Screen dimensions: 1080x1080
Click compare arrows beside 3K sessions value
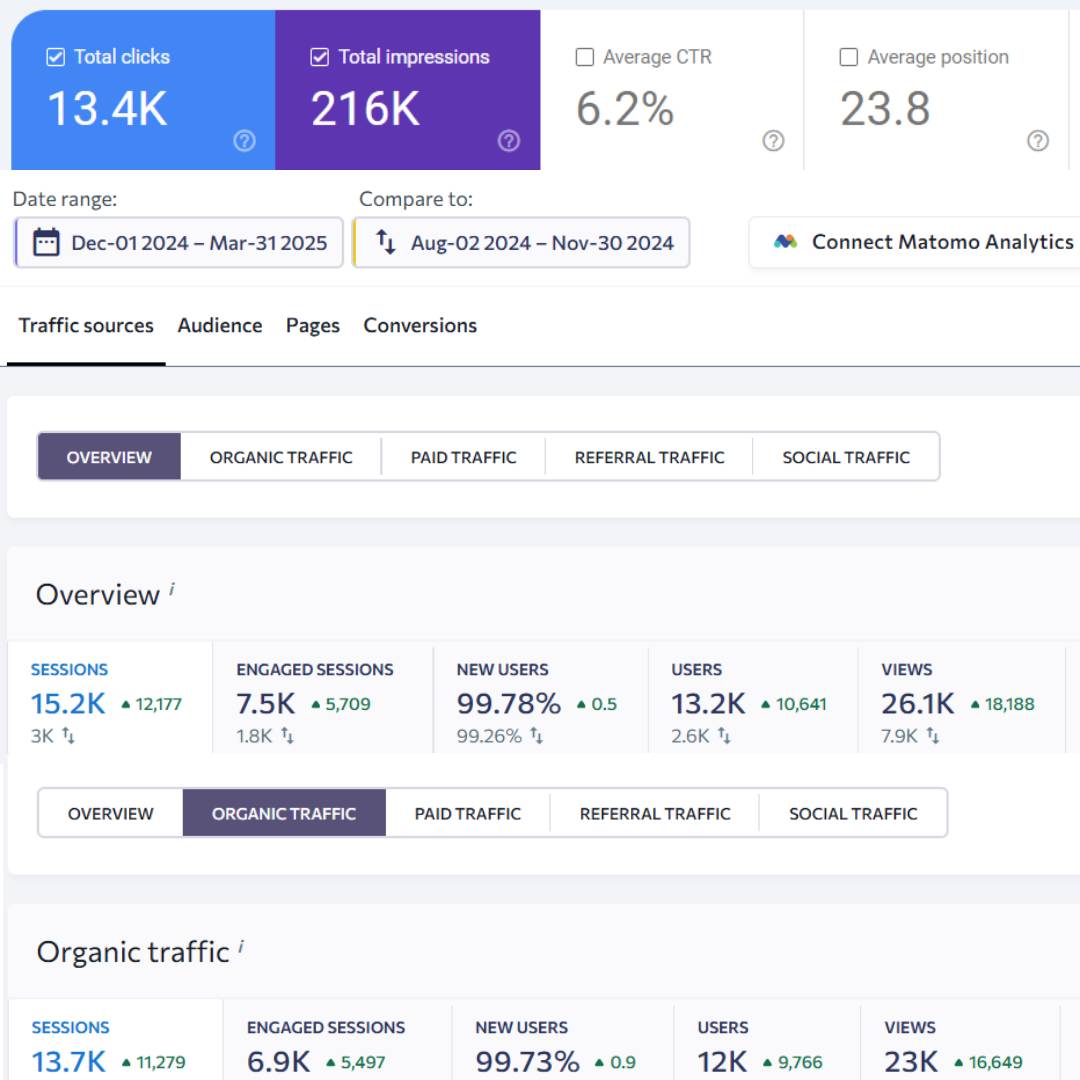68,736
